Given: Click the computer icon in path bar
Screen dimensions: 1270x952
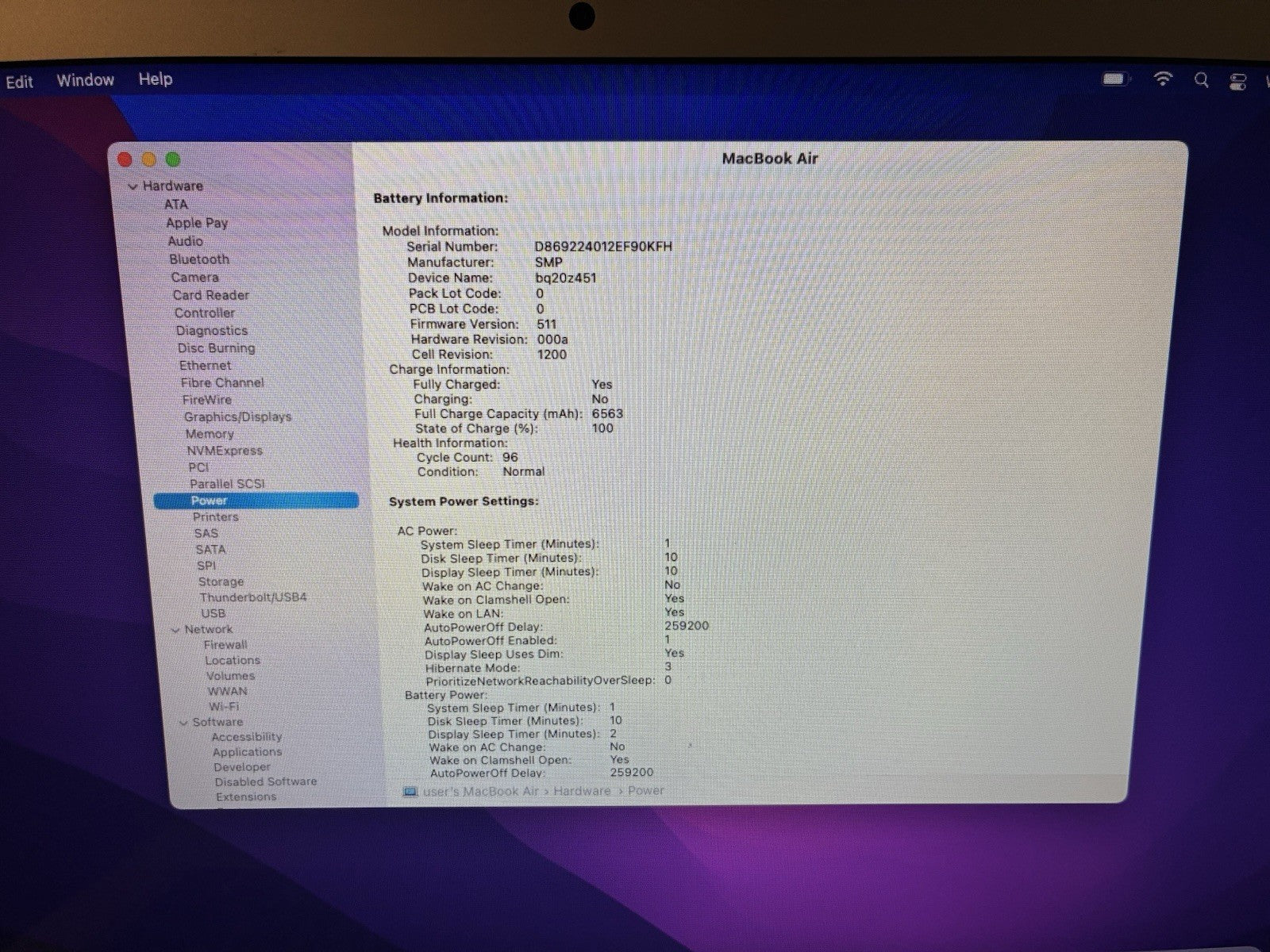Looking at the screenshot, I should pyautogui.click(x=410, y=792).
